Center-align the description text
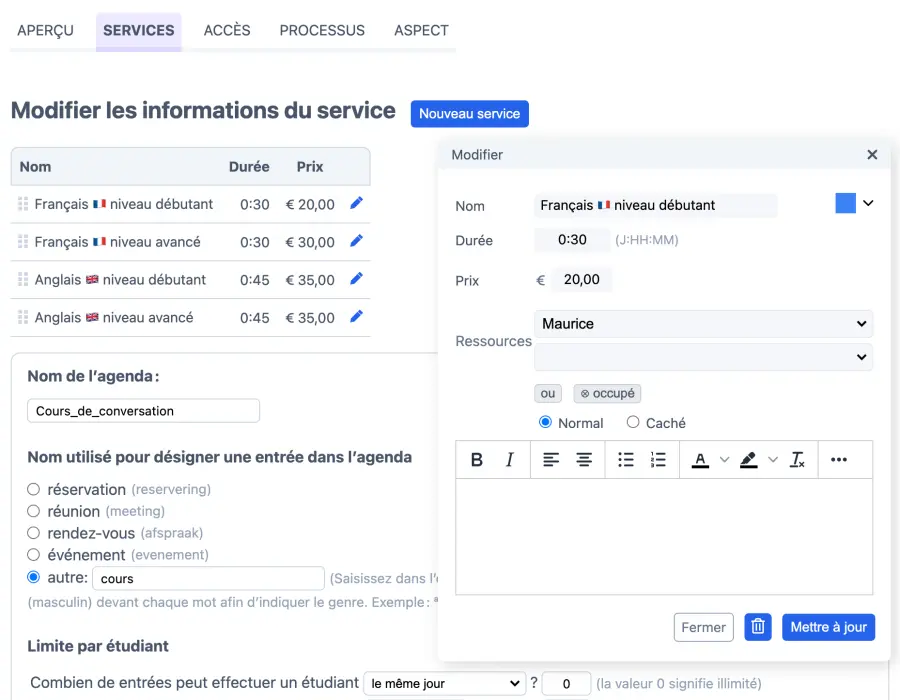900x700 pixels. 584,460
